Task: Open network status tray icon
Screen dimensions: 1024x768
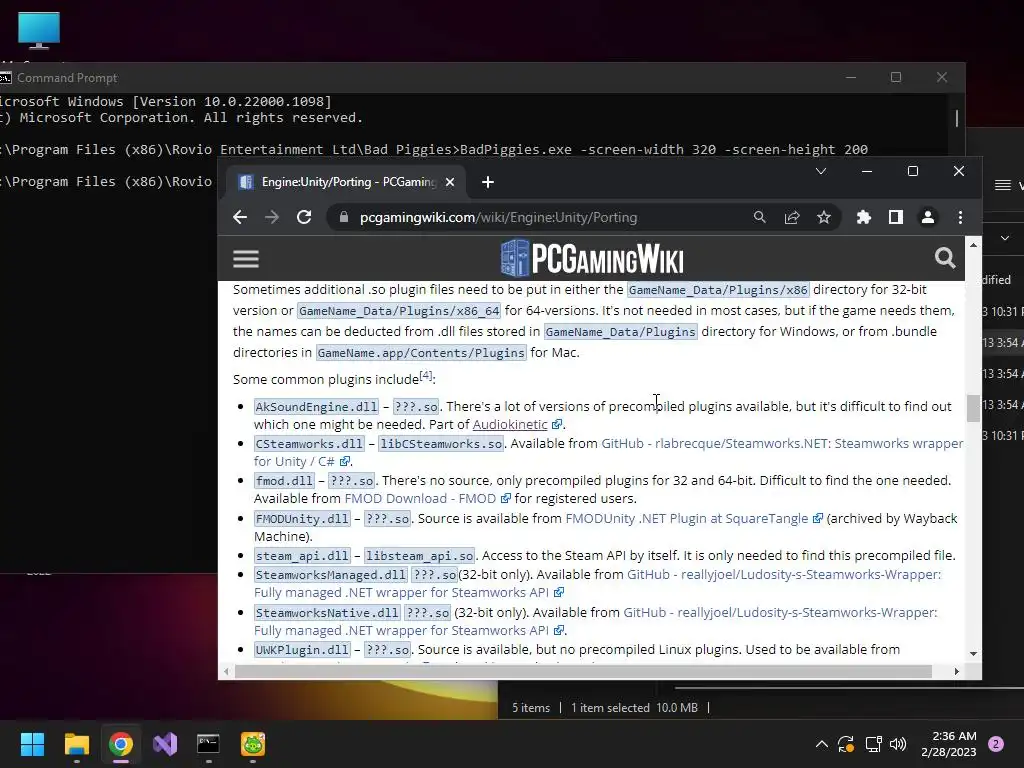Action: (x=873, y=744)
